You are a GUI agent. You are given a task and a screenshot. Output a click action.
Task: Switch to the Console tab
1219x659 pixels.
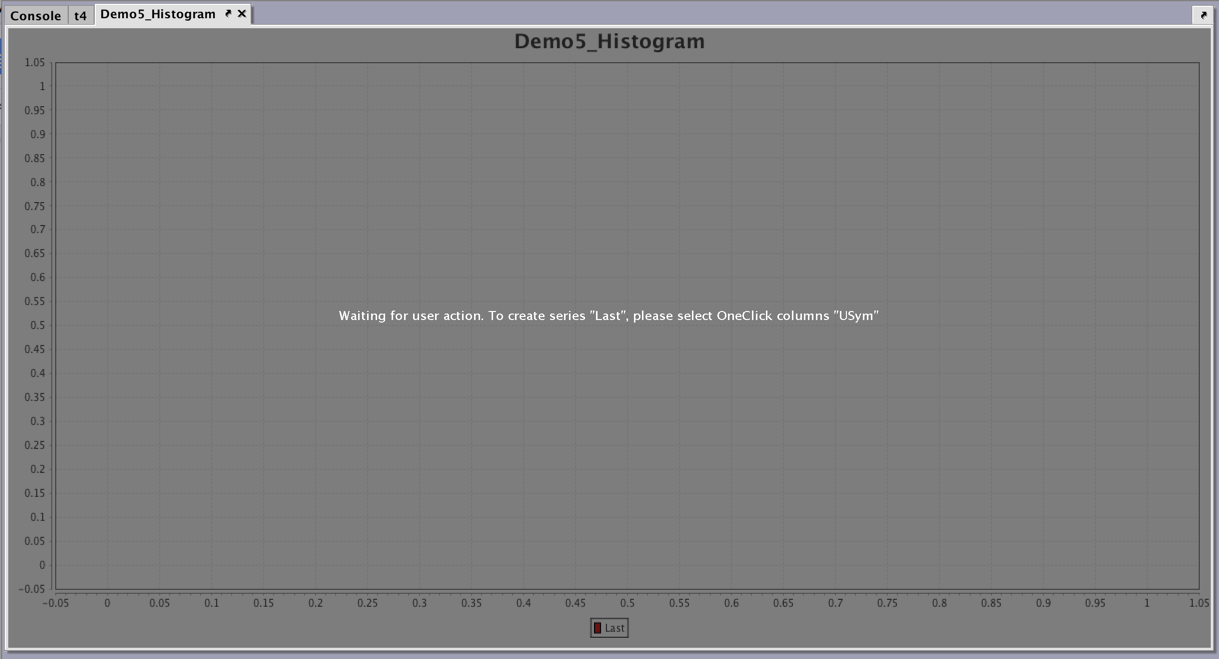[35, 15]
